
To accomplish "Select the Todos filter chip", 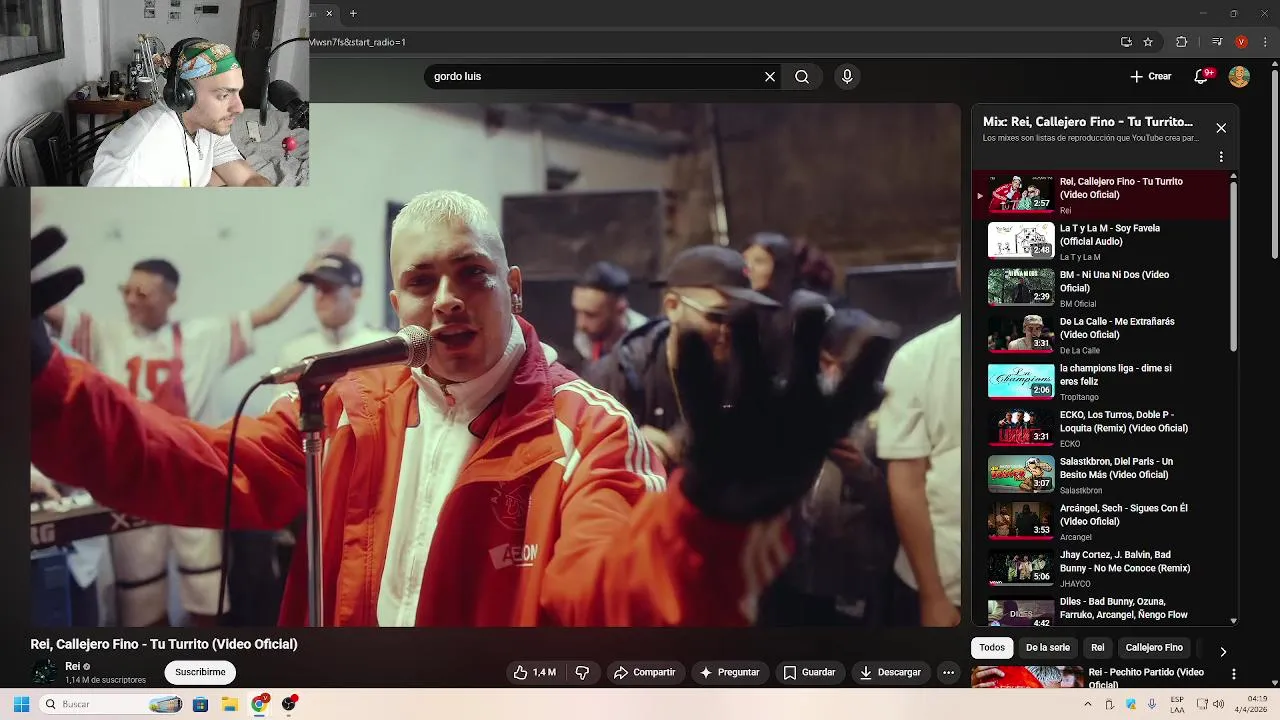I will pos(992,648).
